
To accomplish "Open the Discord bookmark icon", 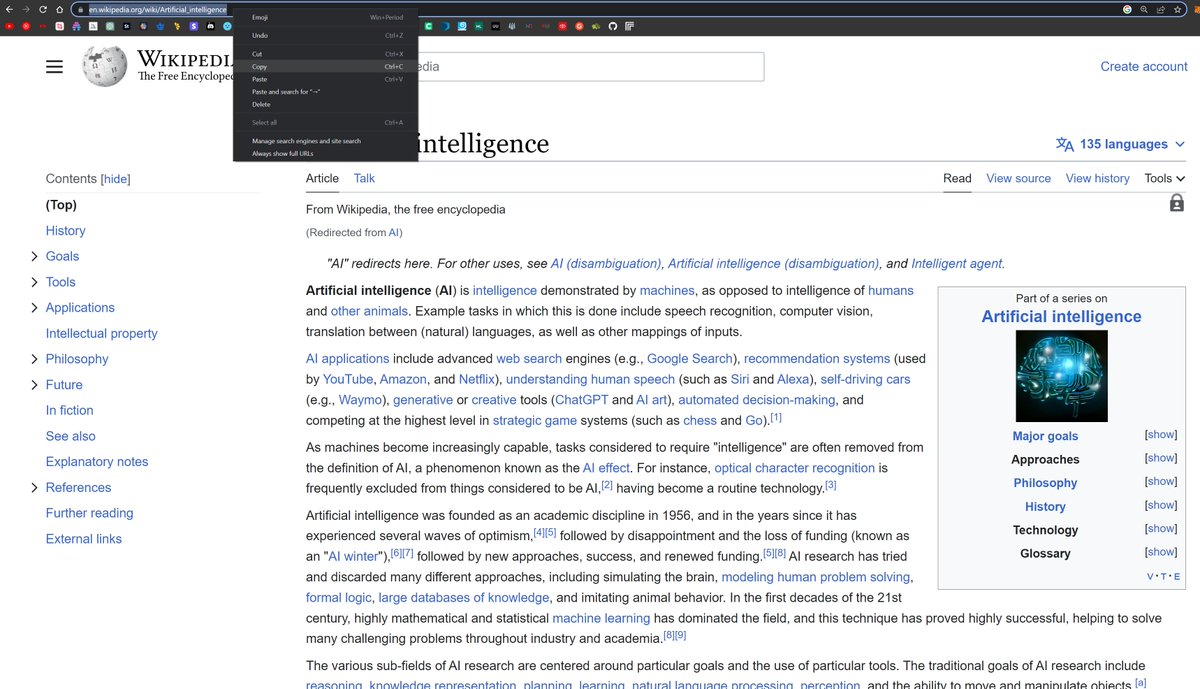I will pos(210,26).
